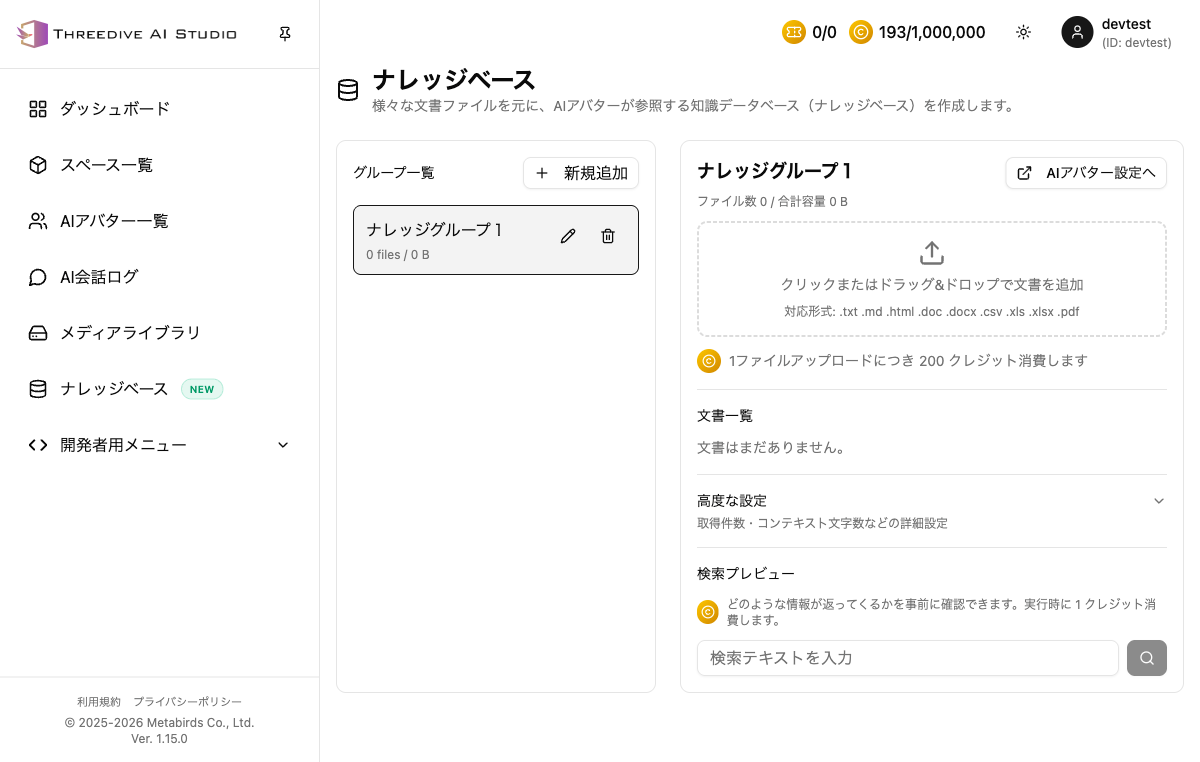
Task: Click the media library drive icon
Action: (38, 333)
